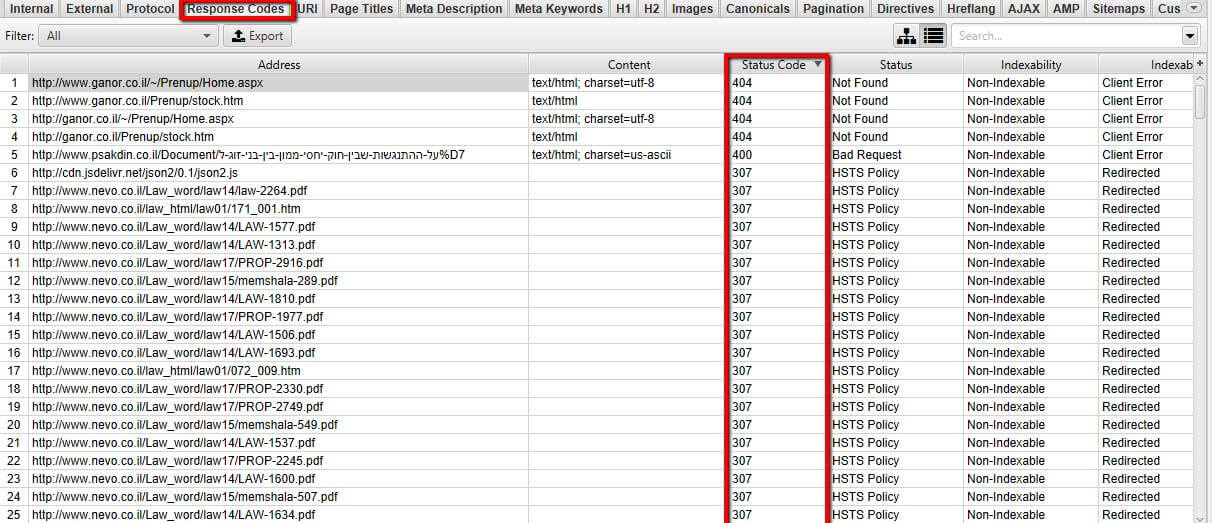Open the Page Titles tab

click(361, 9)
